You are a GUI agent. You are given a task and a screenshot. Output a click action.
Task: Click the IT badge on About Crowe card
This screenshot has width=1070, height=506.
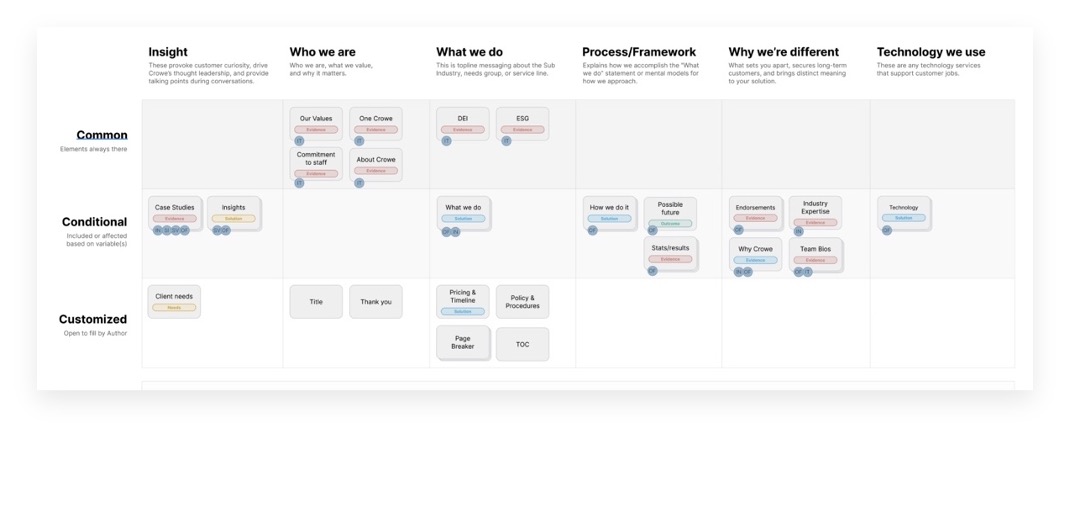point(358,182)
